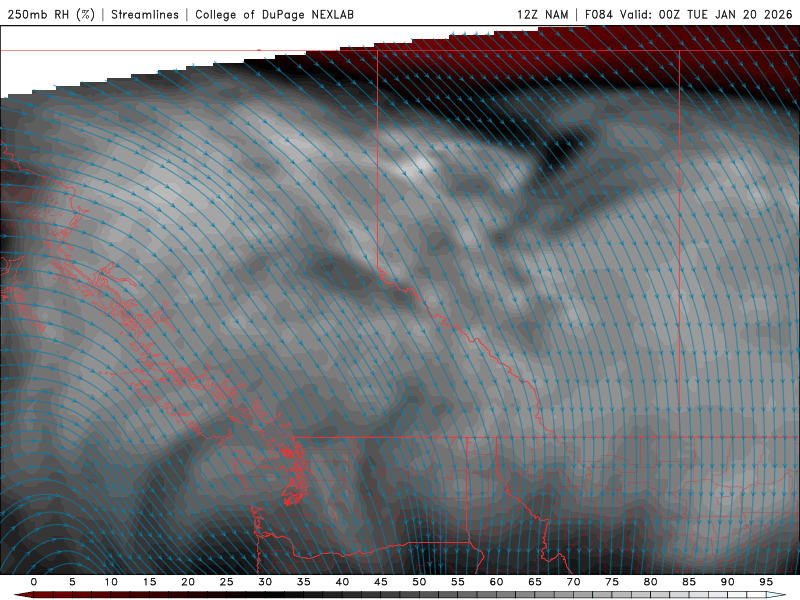Click 'Valid: 00Z TUE JAN 20 2026' text

point(706,14)
